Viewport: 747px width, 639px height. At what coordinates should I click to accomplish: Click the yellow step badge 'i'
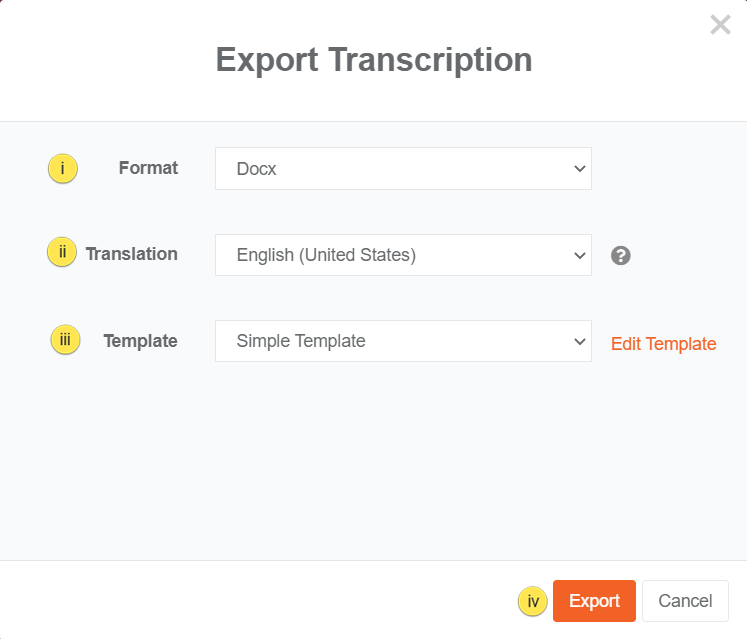click(63, 169)
